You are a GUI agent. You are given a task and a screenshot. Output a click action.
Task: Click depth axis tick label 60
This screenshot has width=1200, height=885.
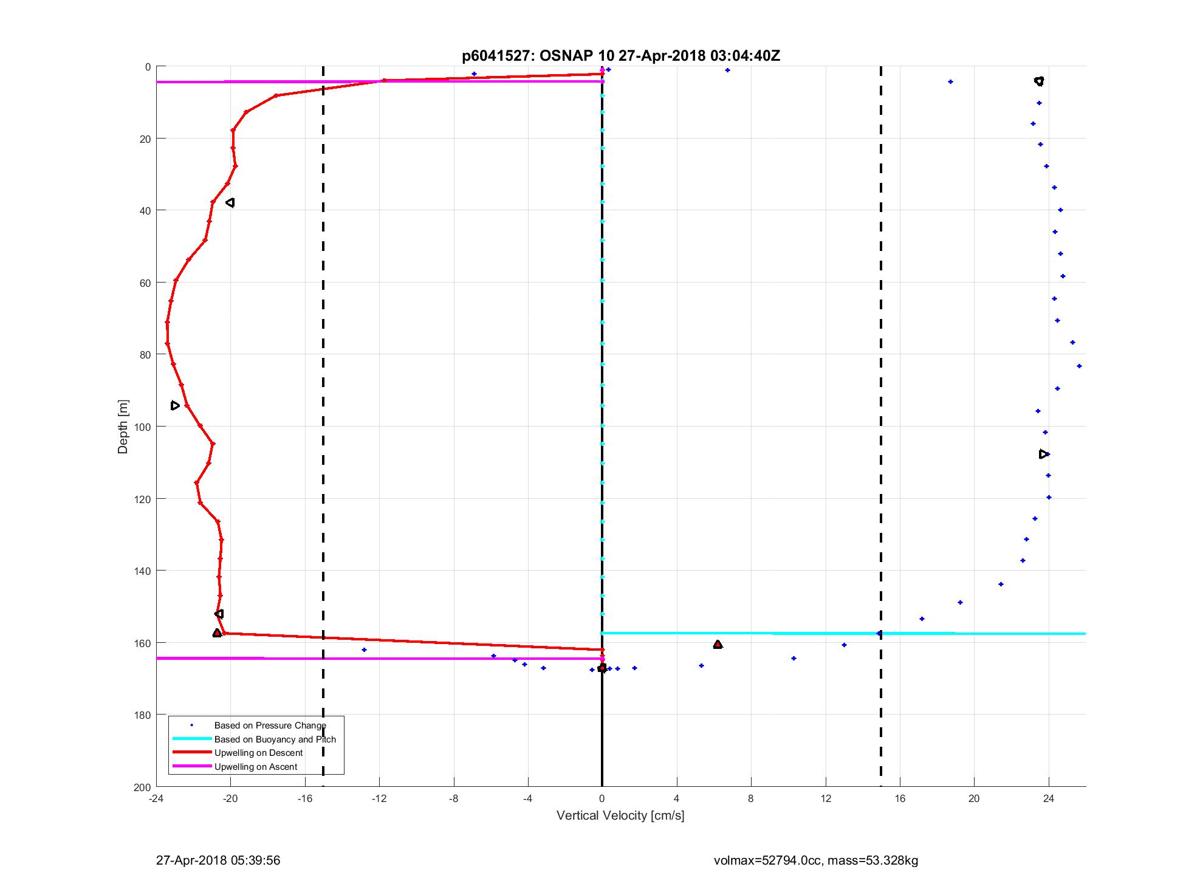144,283
